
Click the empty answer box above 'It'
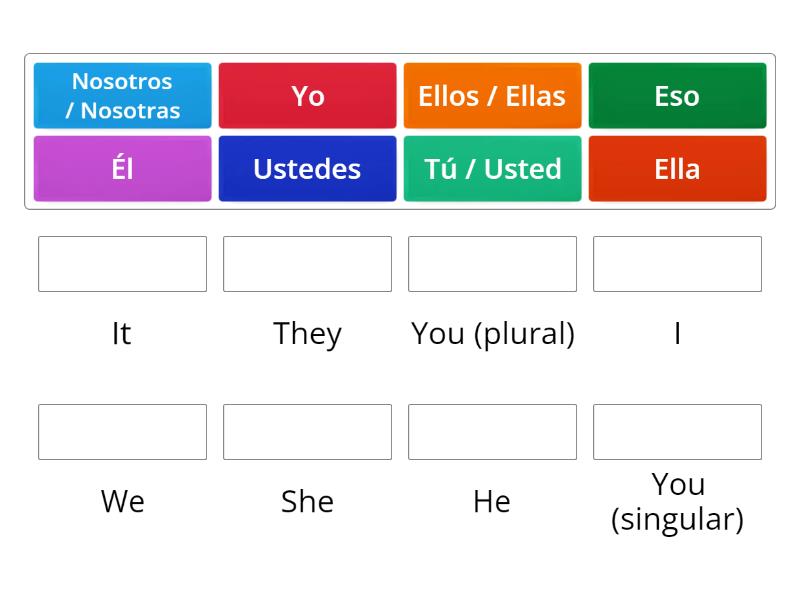coord(122,264)
